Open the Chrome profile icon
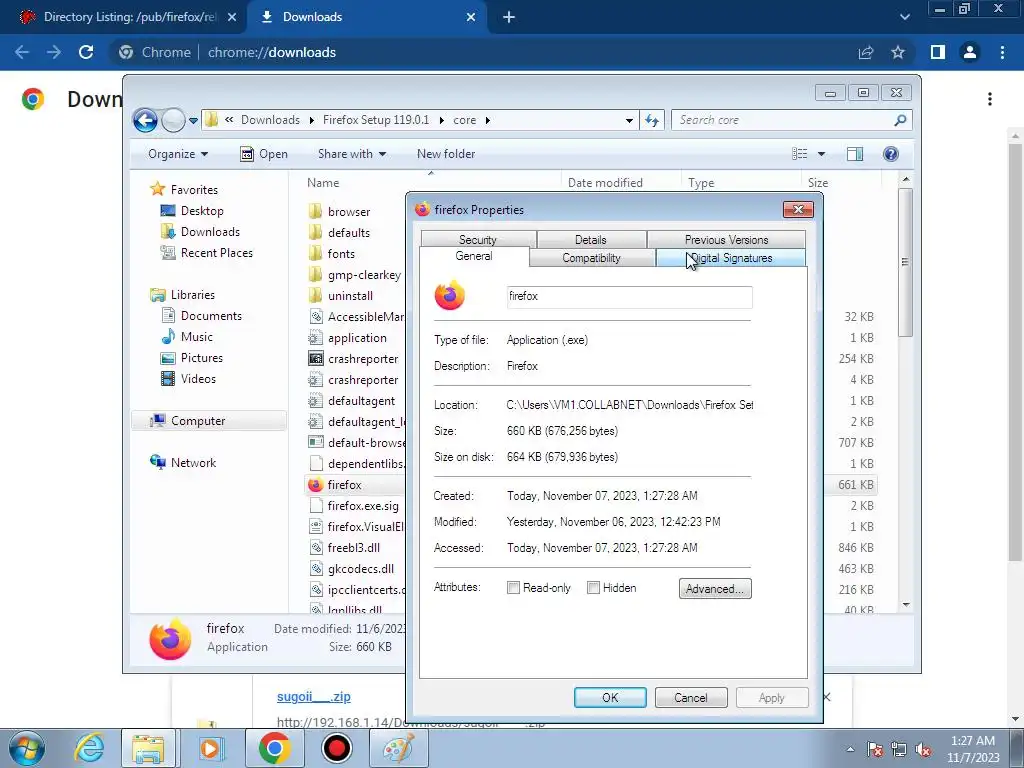Screen dimensions: 1024x768 970,52
